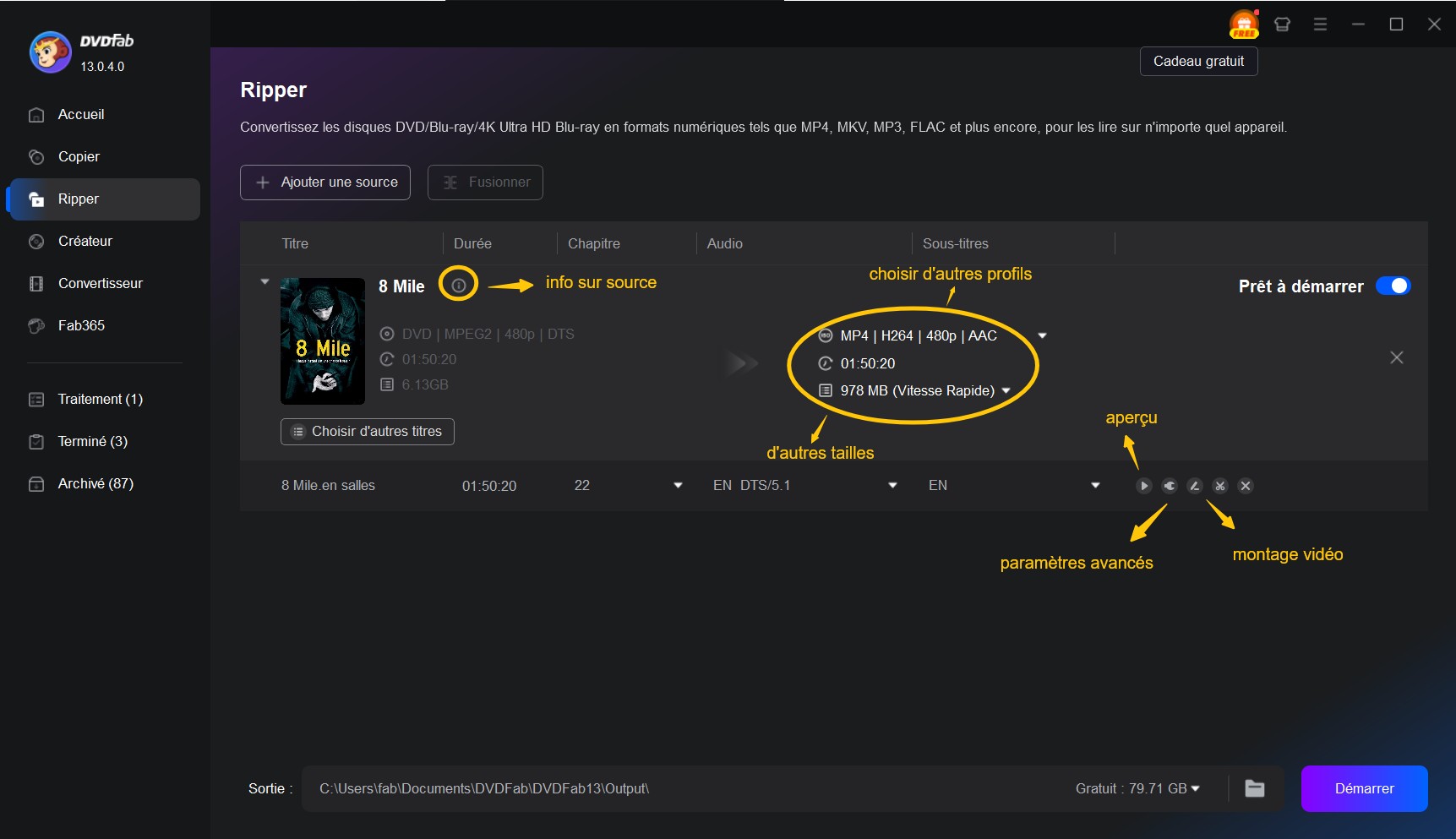Click the info icon next to 8 Mile
The image size is (1456, 839).
click(458, 286)
